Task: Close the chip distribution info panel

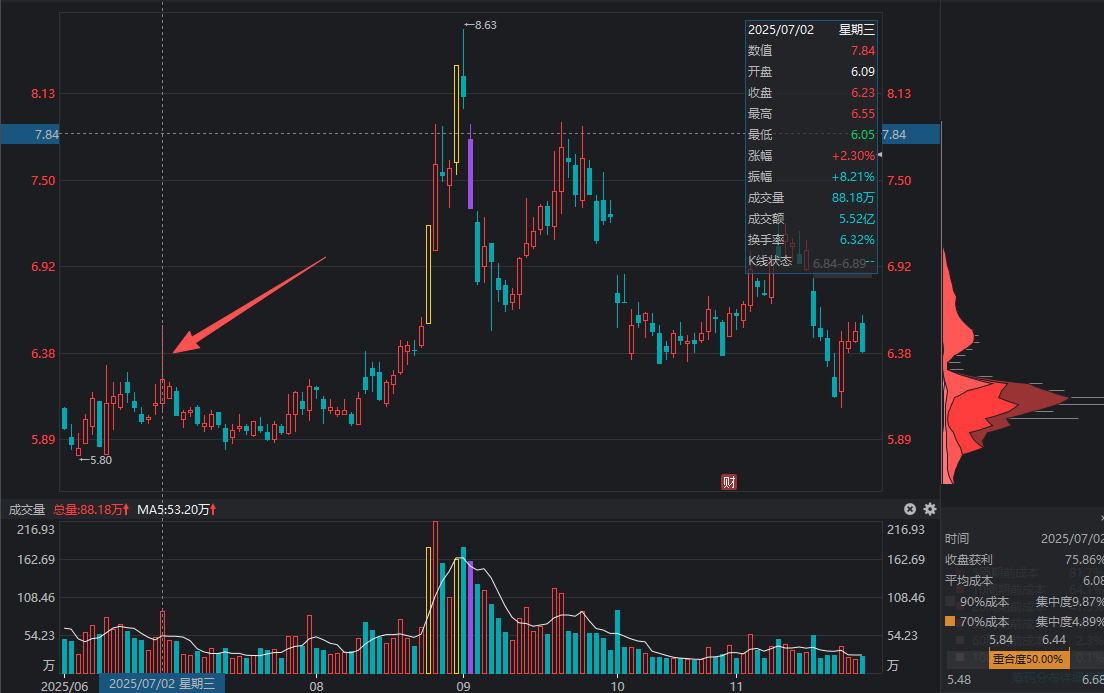Action: (1100, 518)
